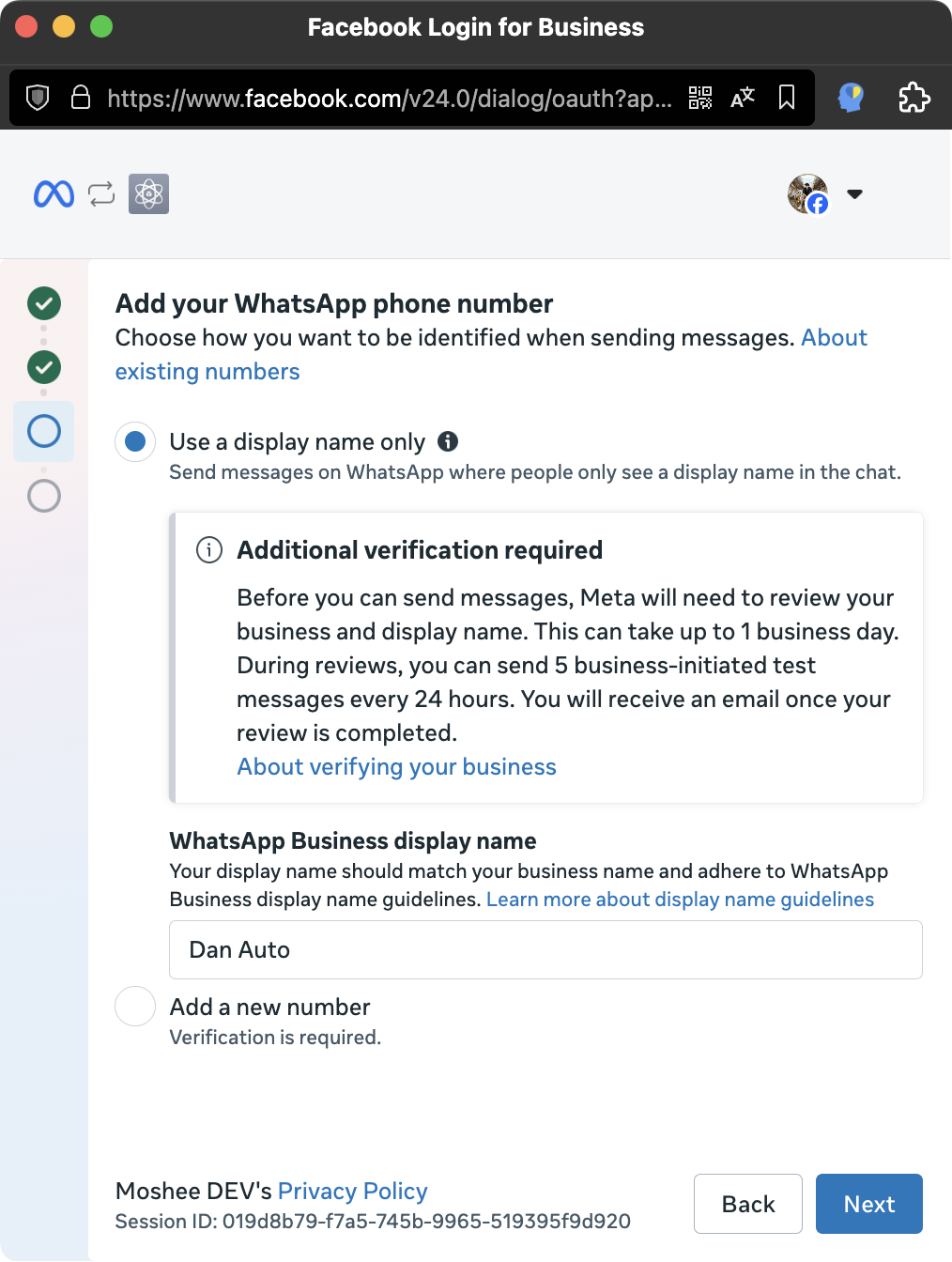The height and width of the screenshot is (1262, 952).
Task: Click the URL address bar text
Action: coord(390,98)
